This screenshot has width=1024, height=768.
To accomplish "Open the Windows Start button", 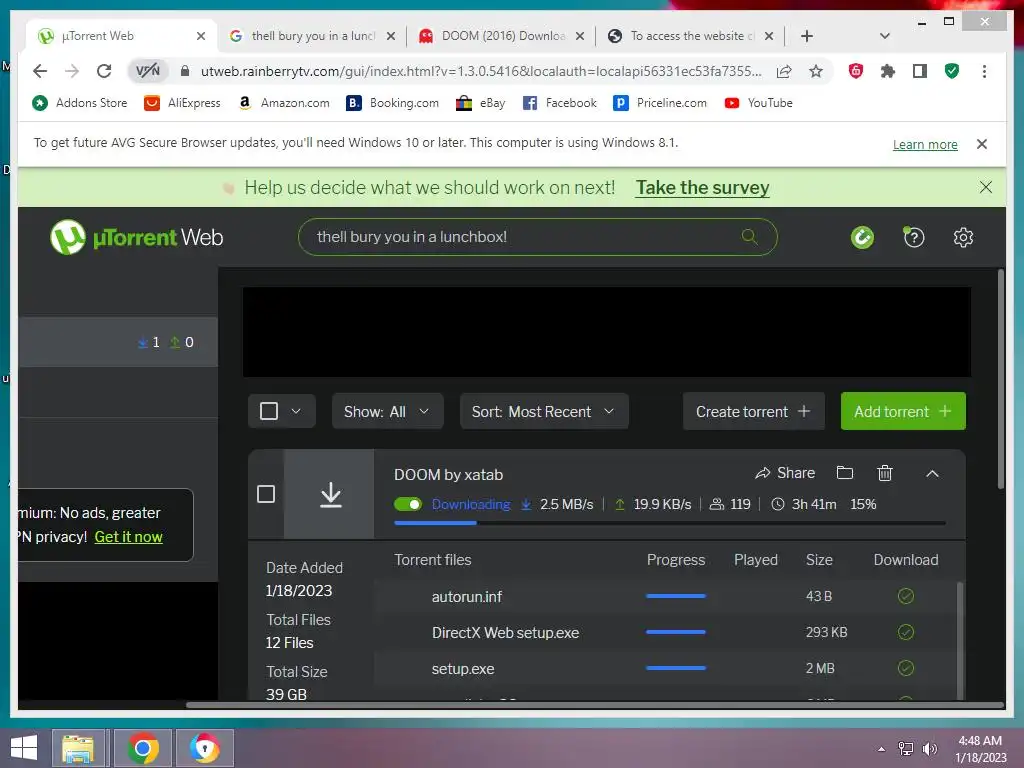I will [x=24, y=748].
